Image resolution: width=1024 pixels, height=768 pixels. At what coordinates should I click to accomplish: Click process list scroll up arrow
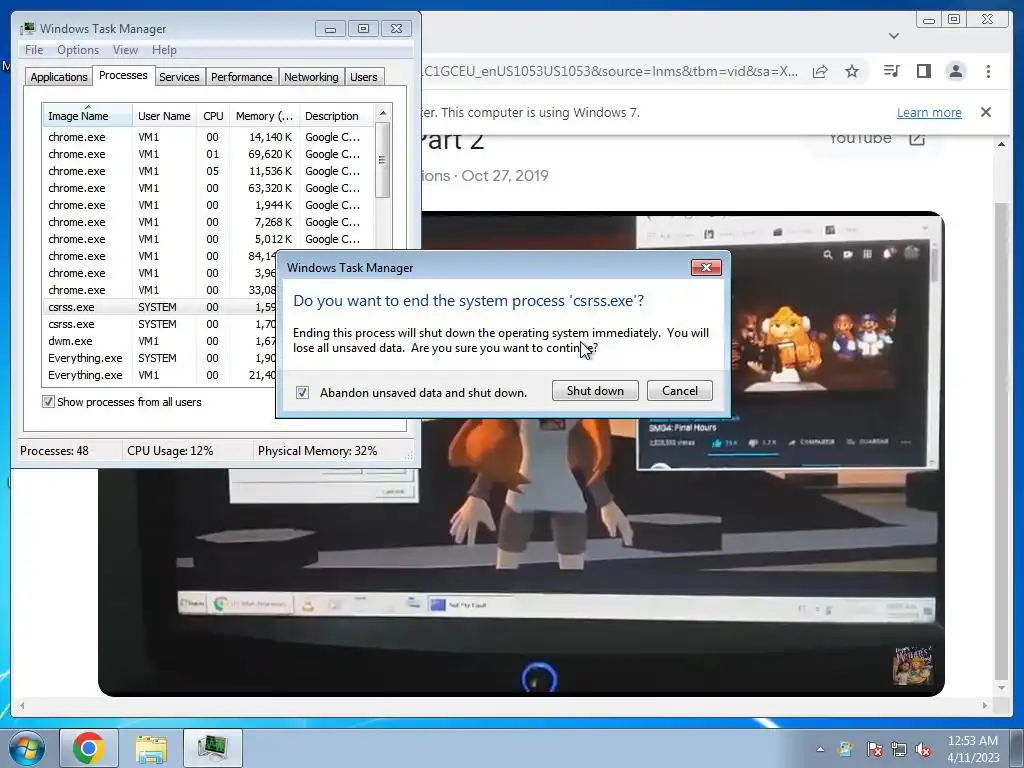(x=383, y=113)
